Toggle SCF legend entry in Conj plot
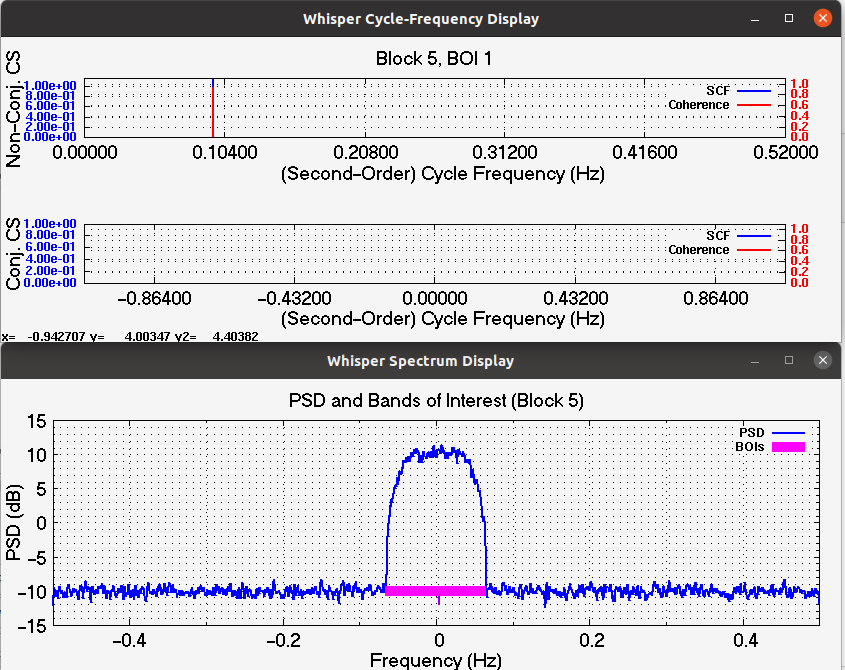The image size is (845, 670). click(x=718, y=236)
